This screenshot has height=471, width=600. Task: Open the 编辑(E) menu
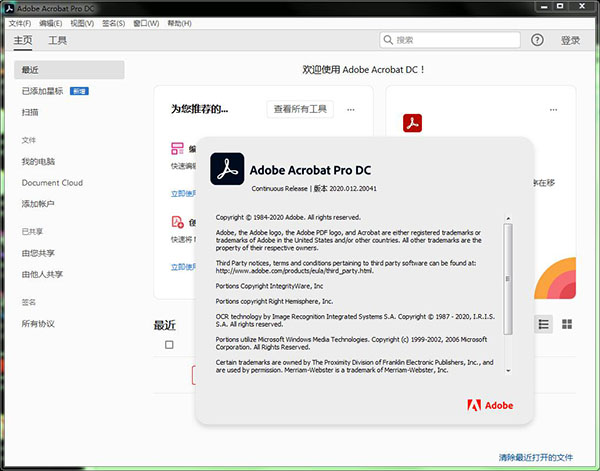point(51,23)
